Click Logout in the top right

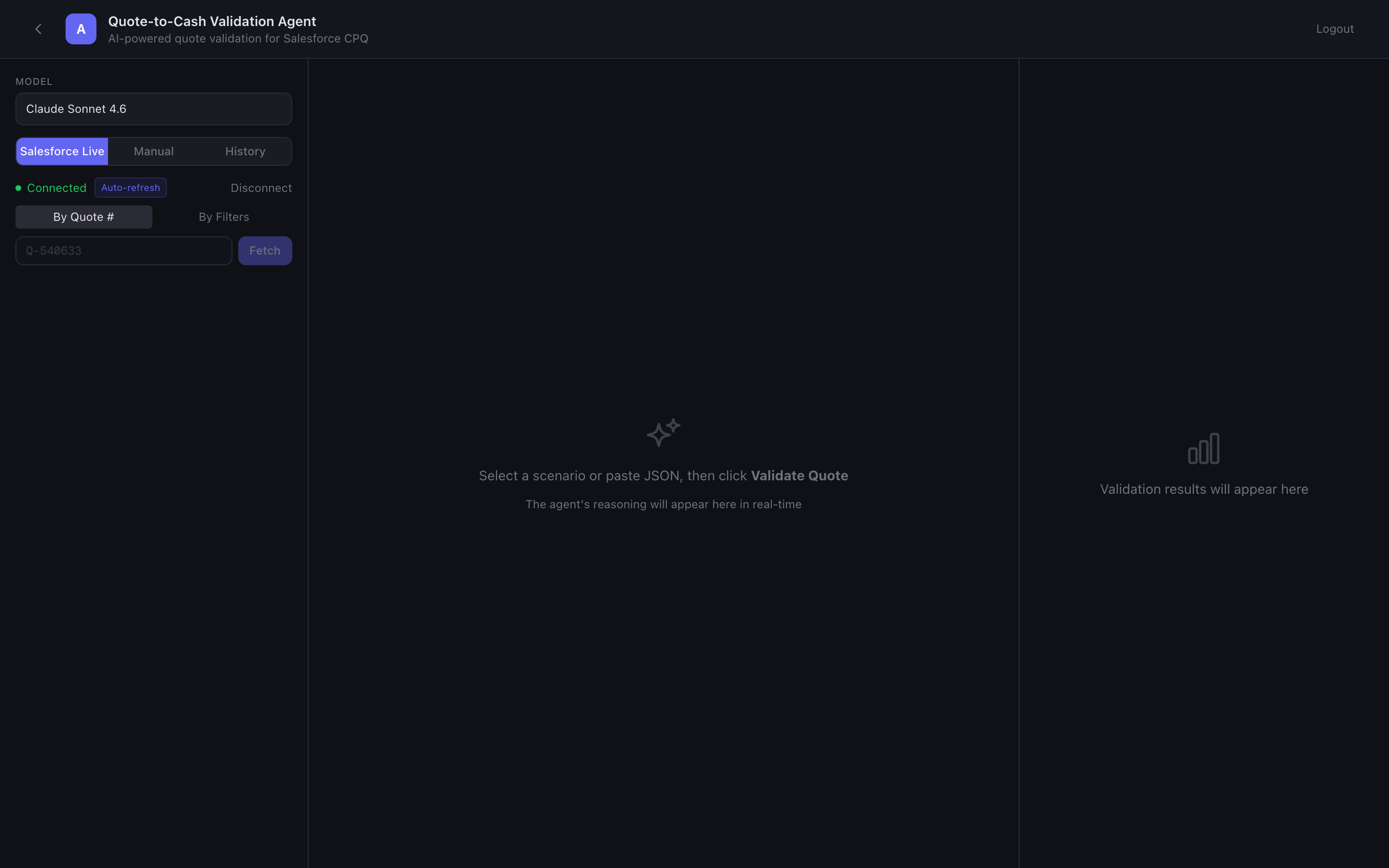pos(1334,29)
